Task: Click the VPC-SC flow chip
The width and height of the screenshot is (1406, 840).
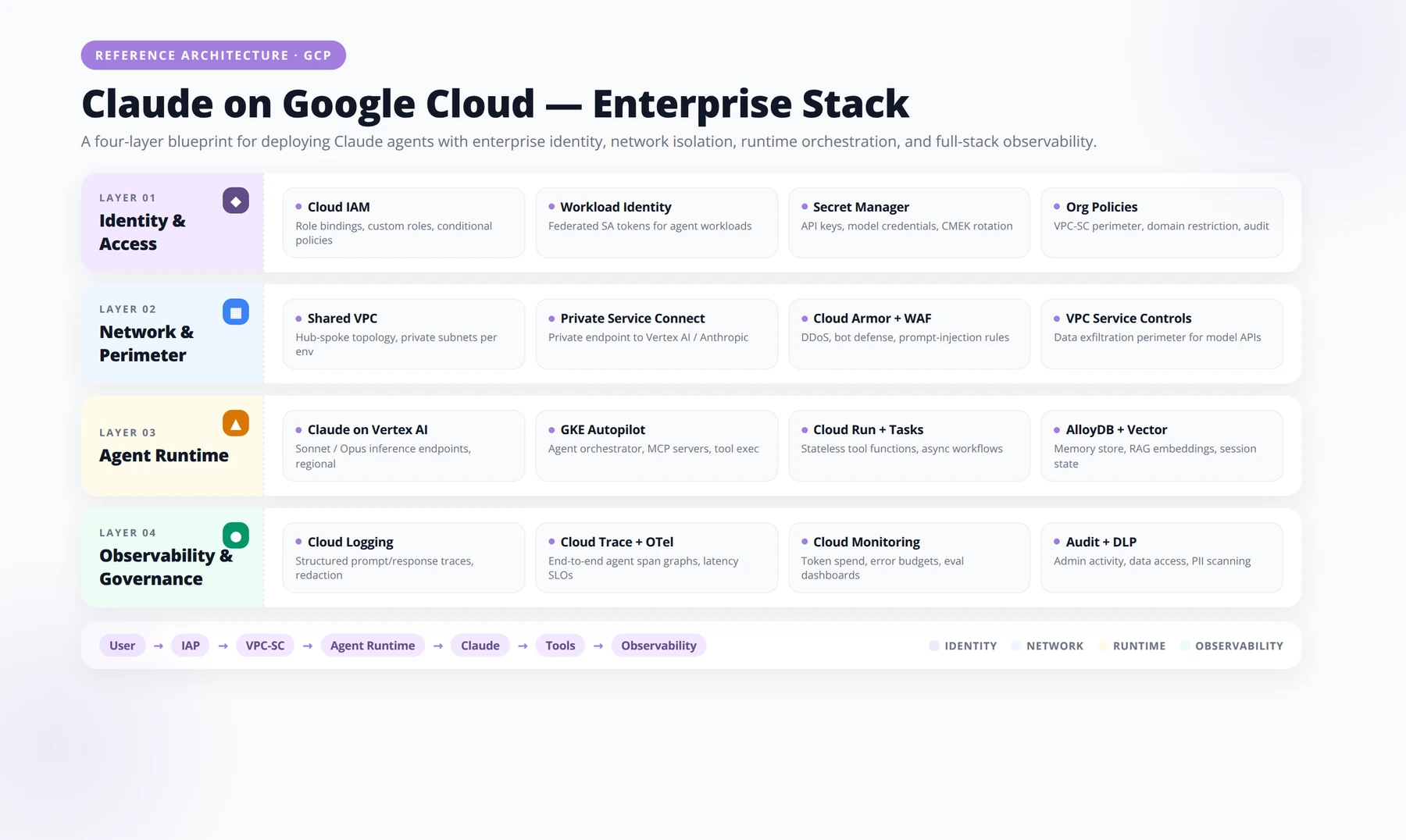Action: point(265,646)
